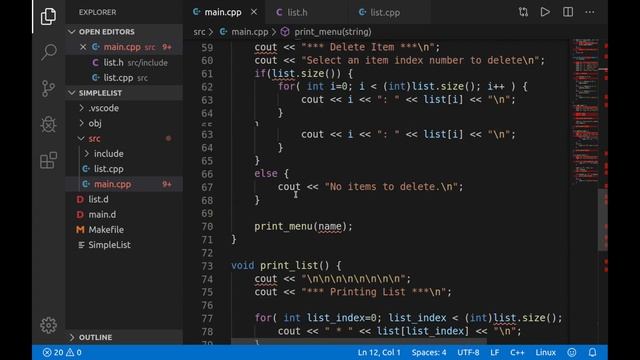
Task: Select main.cpp in the src folder tree
Action: [124, 184]
